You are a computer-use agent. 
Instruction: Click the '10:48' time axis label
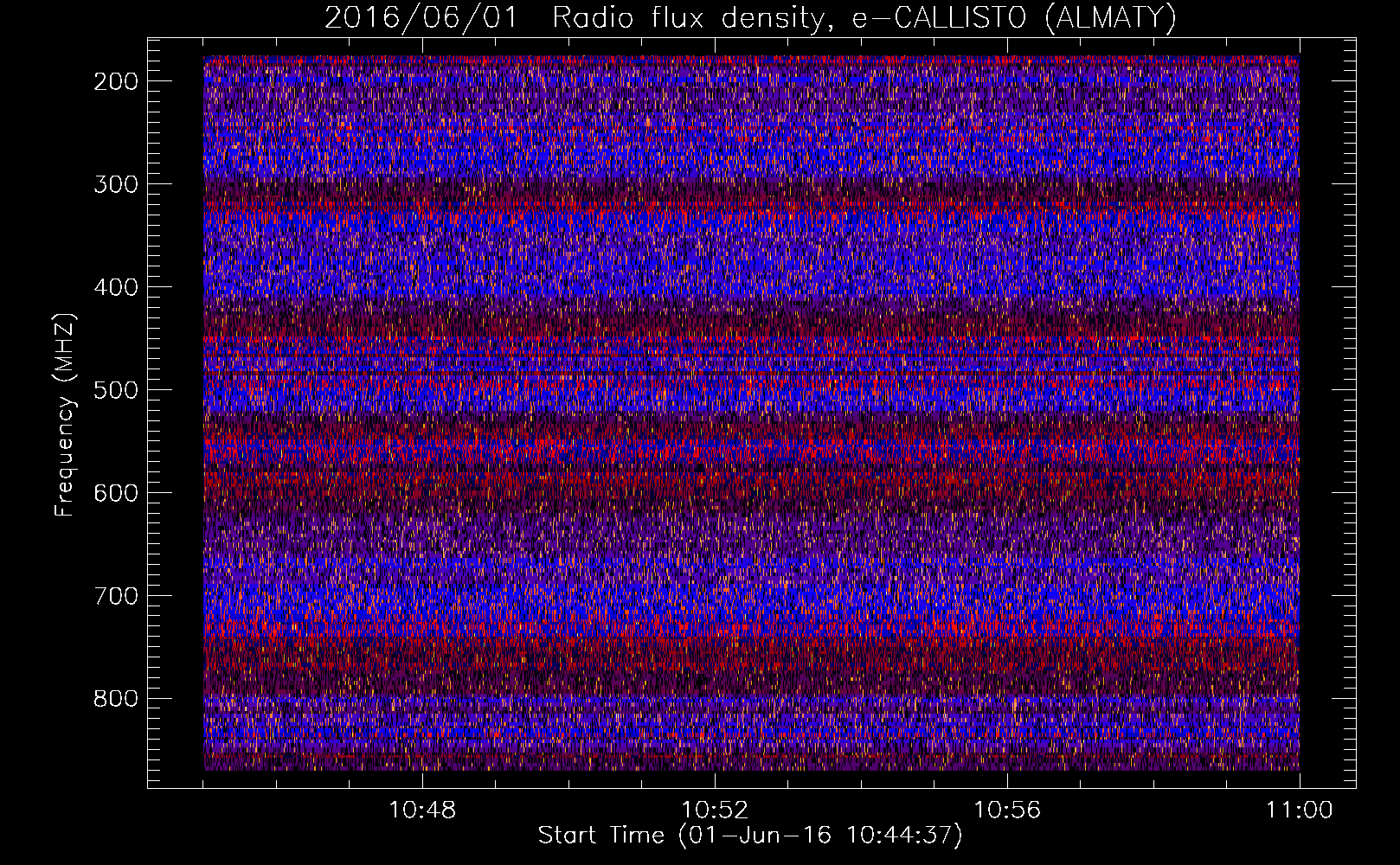pyautogui.click(x=422, y=811)
